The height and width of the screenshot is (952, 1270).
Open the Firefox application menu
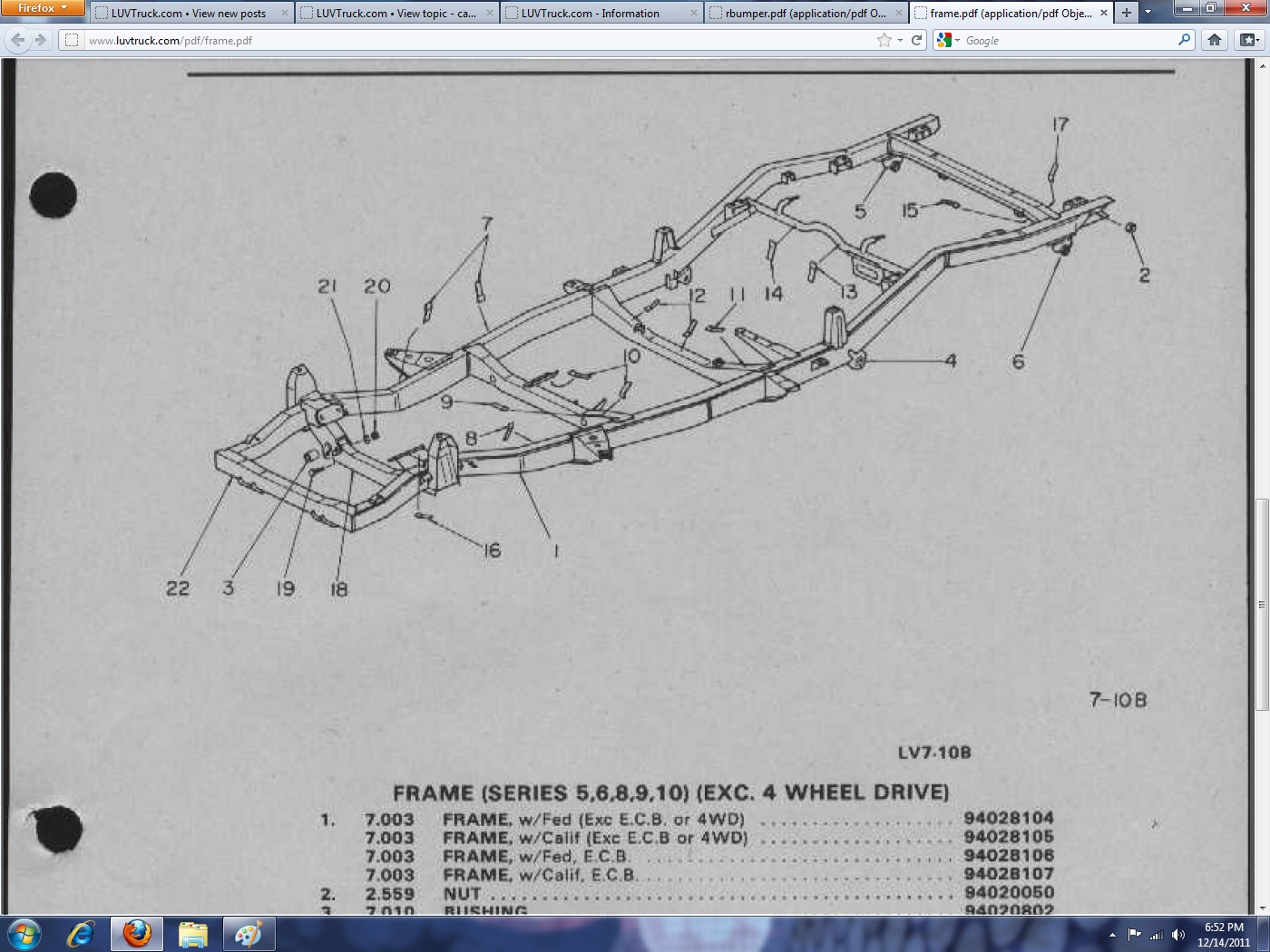[x=42, y=8]
